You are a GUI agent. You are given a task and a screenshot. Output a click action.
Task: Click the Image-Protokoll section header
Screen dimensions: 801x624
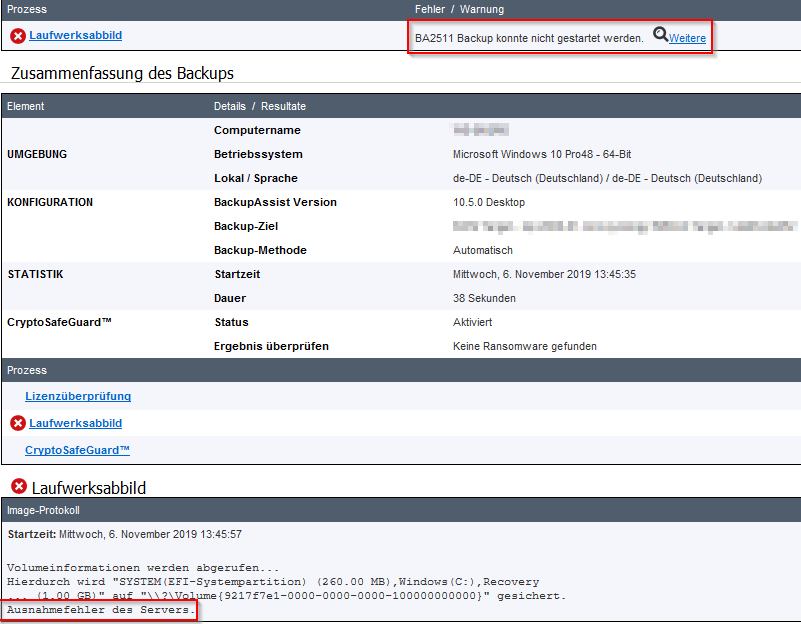point(43,510)
